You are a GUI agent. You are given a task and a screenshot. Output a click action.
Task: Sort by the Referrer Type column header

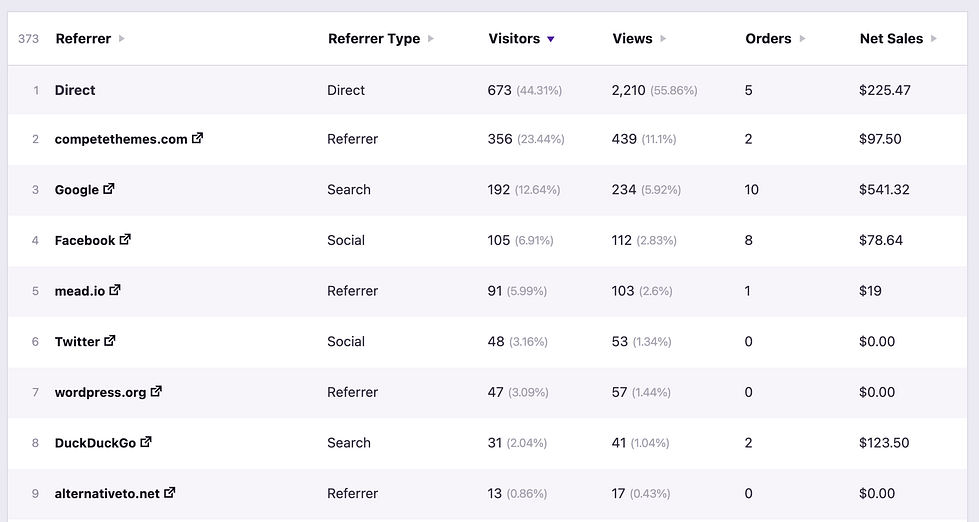(x=374, y=39)
